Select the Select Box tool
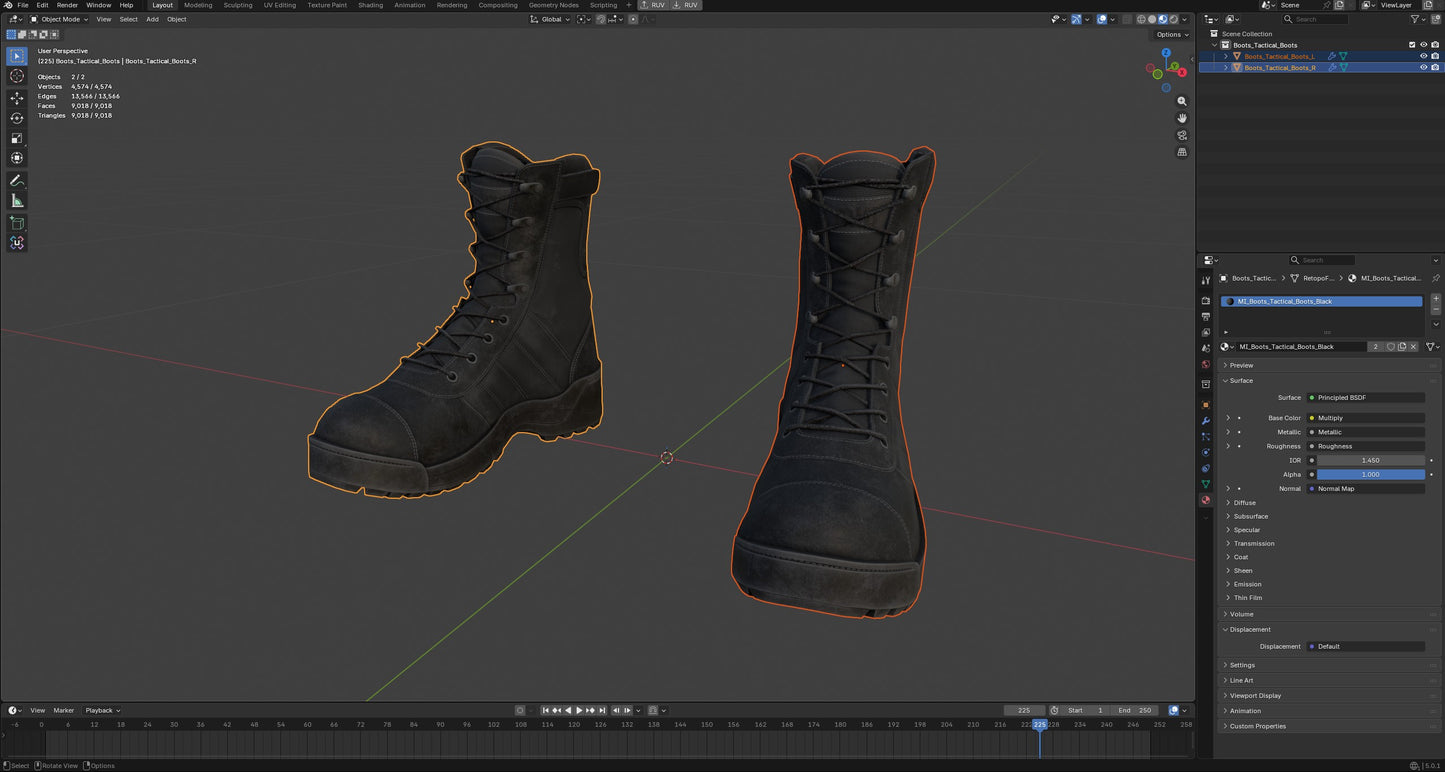The width and height of the screenshot is (1445, 772). click(17, 56)
